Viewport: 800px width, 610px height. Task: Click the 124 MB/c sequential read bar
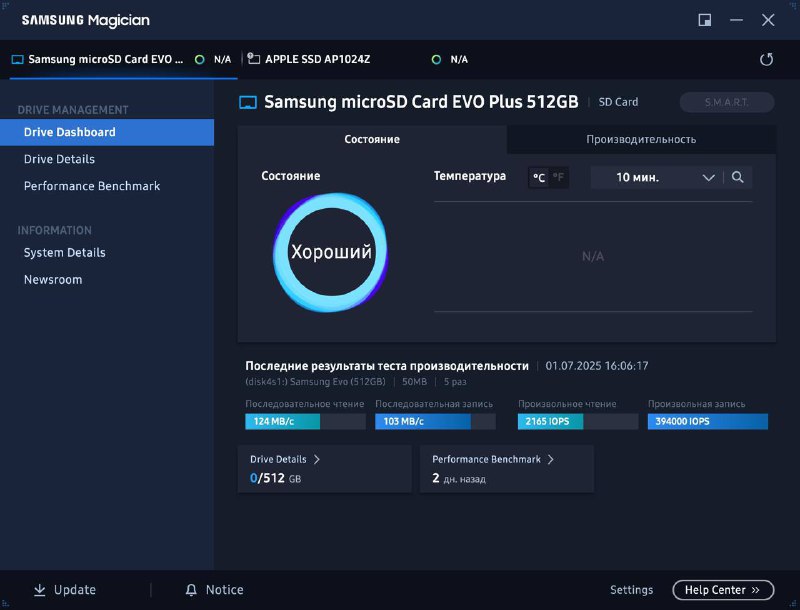(305, 421)
